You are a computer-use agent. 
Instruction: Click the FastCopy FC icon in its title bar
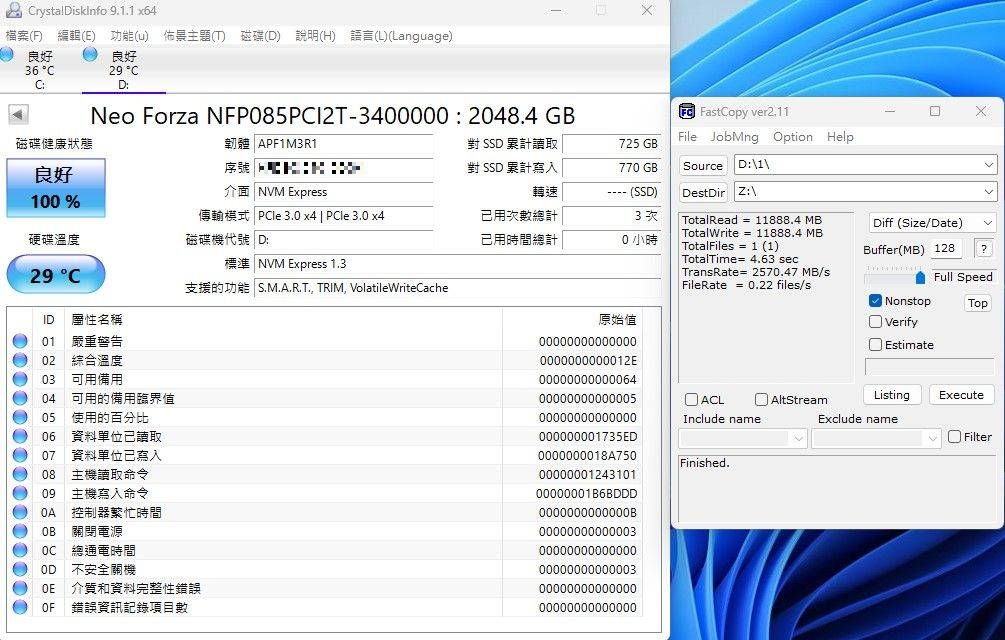click(x=685, y=111)
